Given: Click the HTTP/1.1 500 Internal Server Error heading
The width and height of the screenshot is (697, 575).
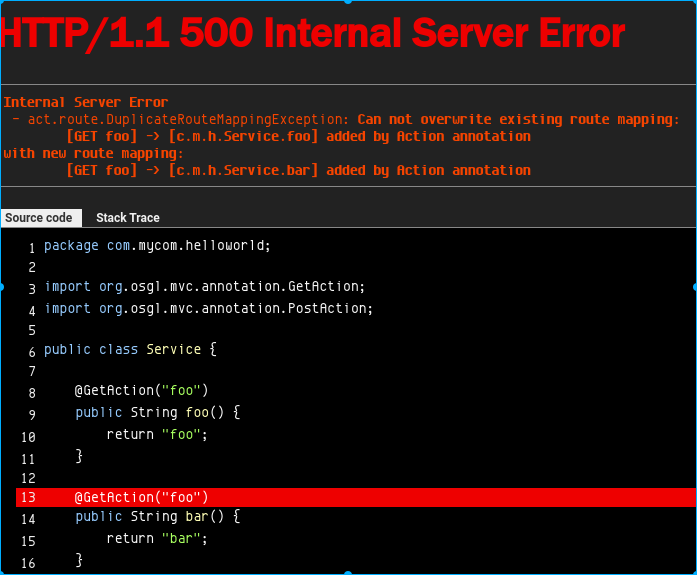Looking at the screenshot, I should [313, 33].
